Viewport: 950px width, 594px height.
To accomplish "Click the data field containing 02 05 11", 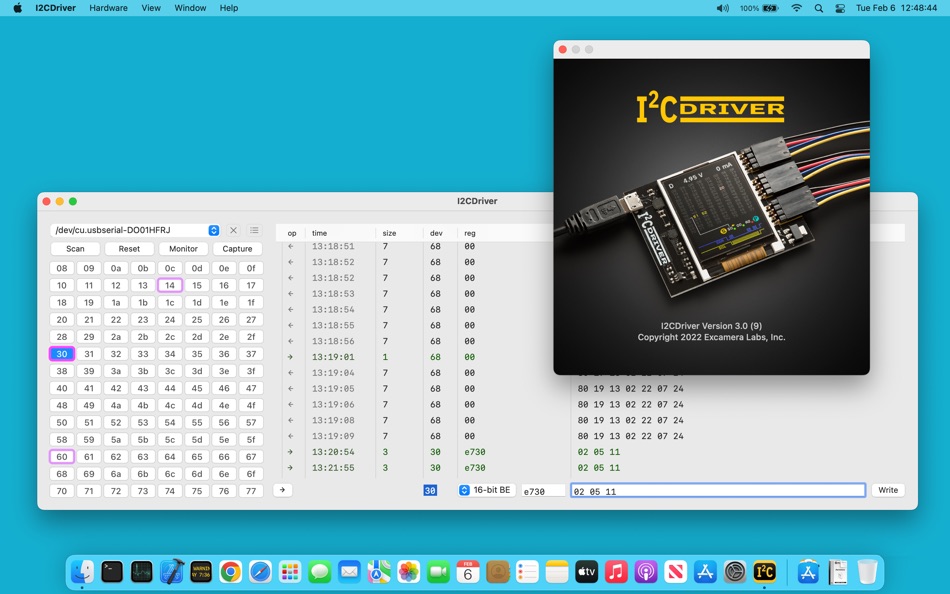I will coord(718,491).
